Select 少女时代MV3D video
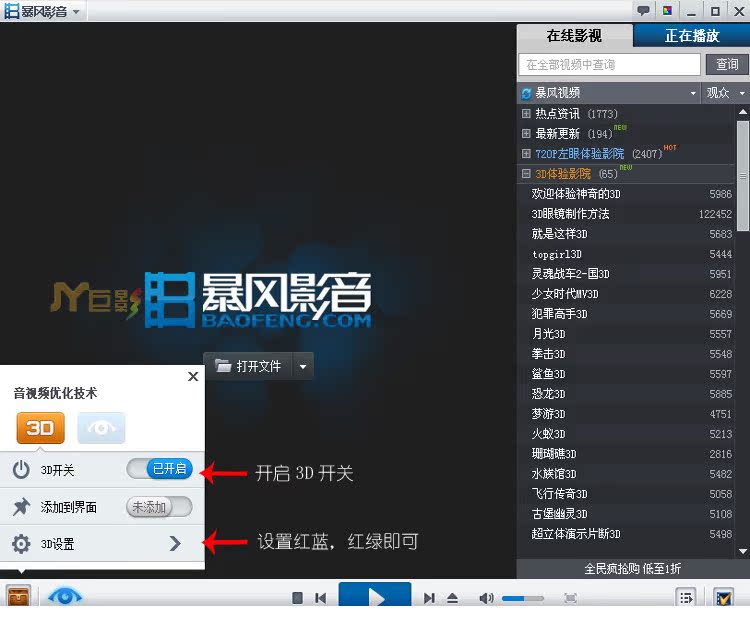The width and height of the screenshot is (750, 630). click(x=626, y=294)
